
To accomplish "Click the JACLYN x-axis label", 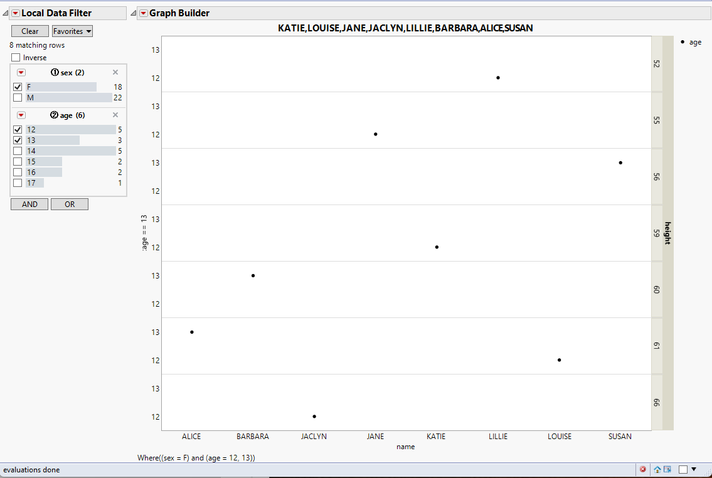I will tap(314, 436).
